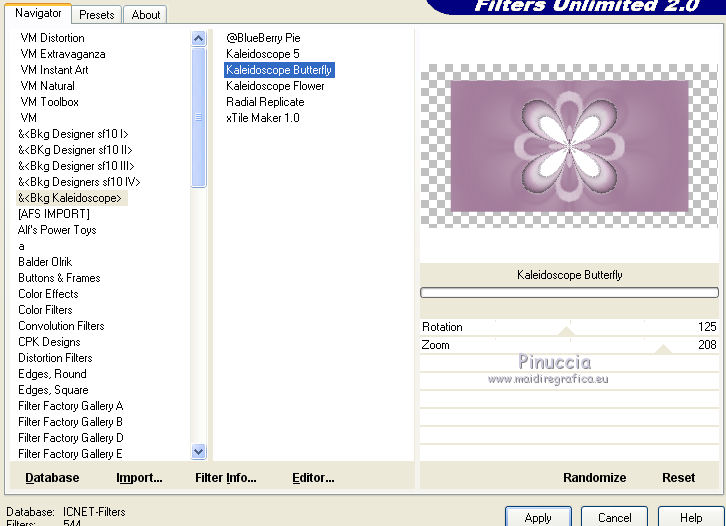This screenshot has height=526, width=726.
Task: Select Buttons & Frames category
Action: click(59, 278)
